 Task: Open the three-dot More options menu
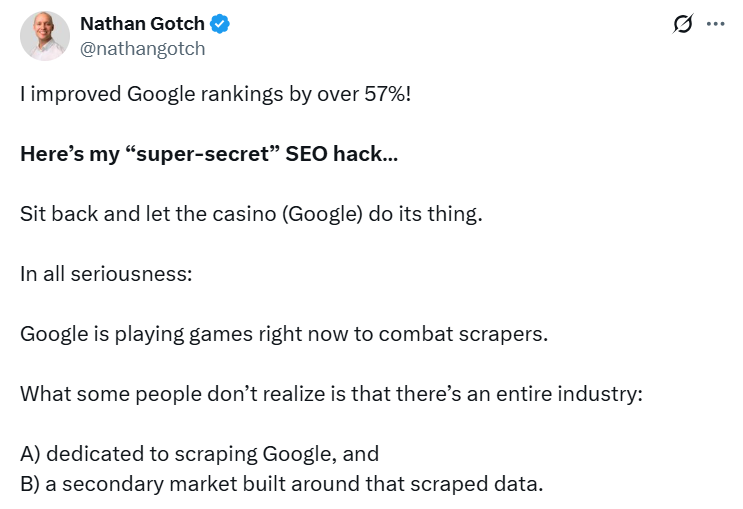(715, 25)
